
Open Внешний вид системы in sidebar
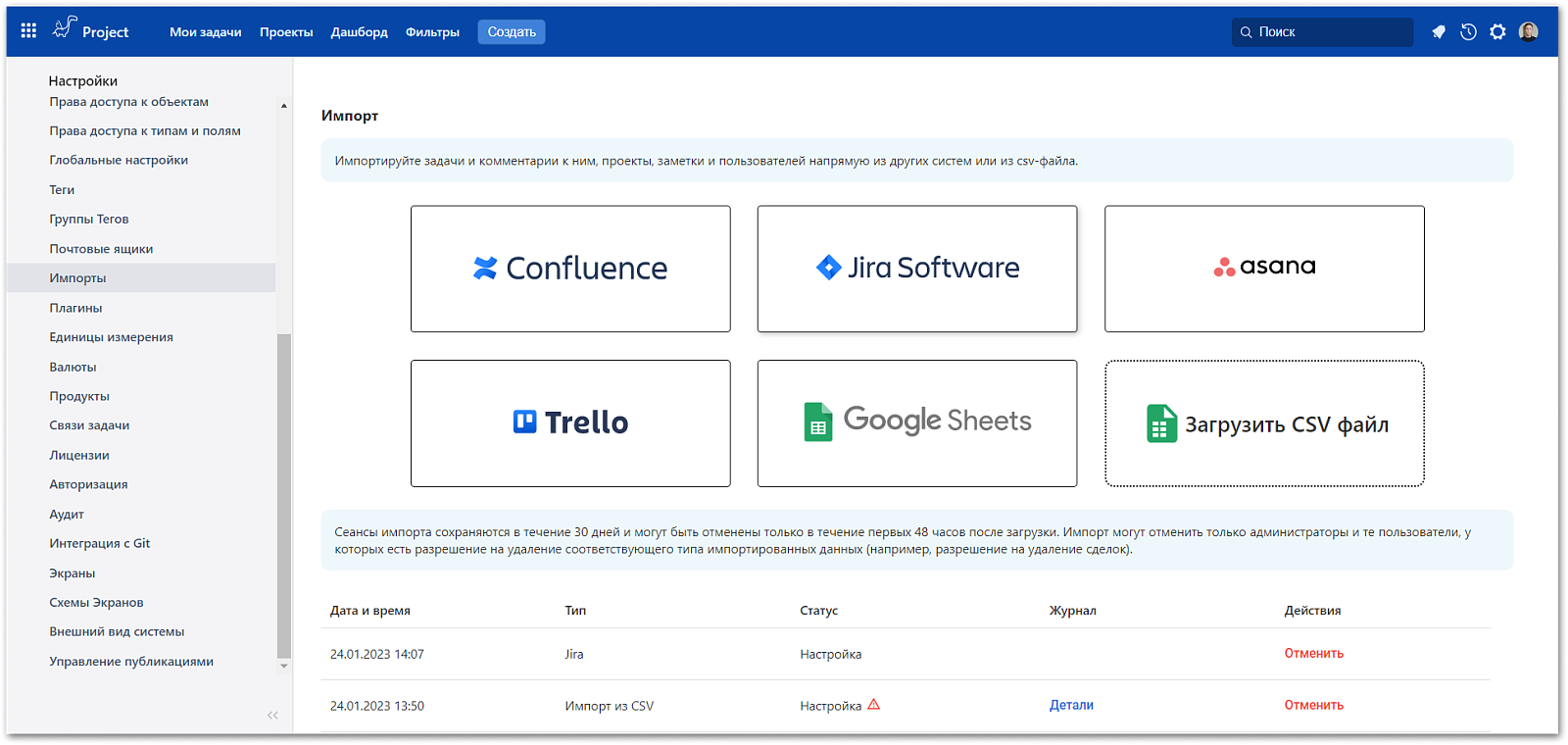tap(117, 631)
